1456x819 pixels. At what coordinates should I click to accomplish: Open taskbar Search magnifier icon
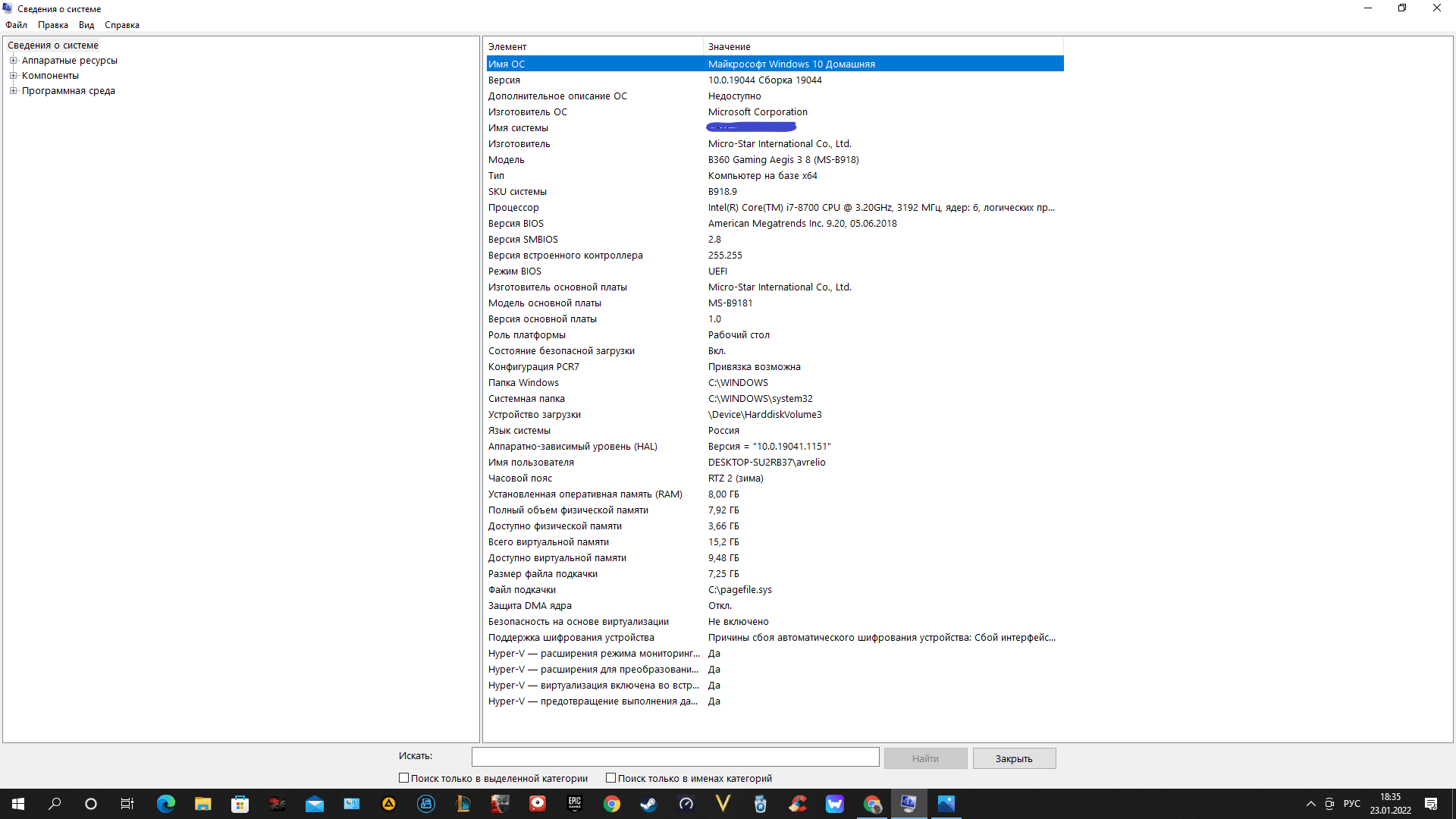coord(55,804)
